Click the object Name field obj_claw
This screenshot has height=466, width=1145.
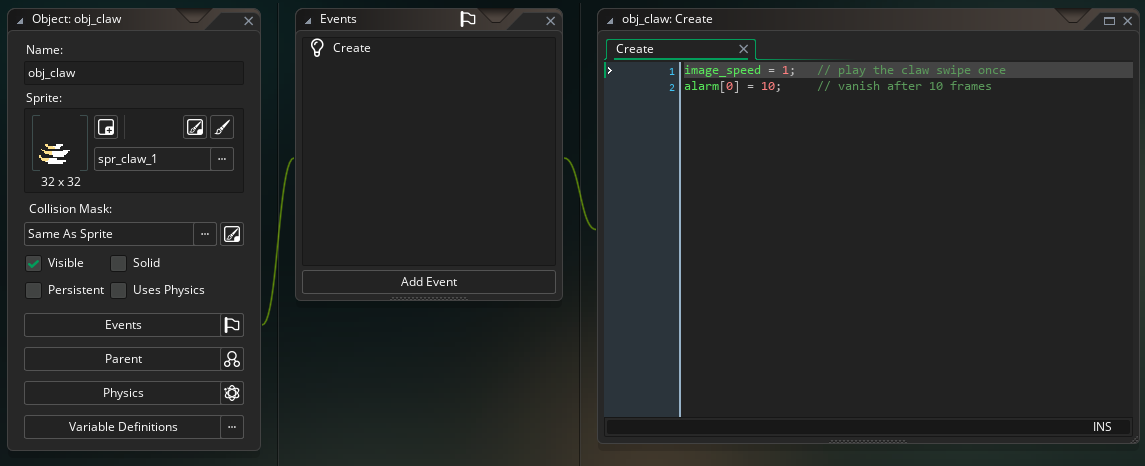pyautogui.click(x=134, y=73)
